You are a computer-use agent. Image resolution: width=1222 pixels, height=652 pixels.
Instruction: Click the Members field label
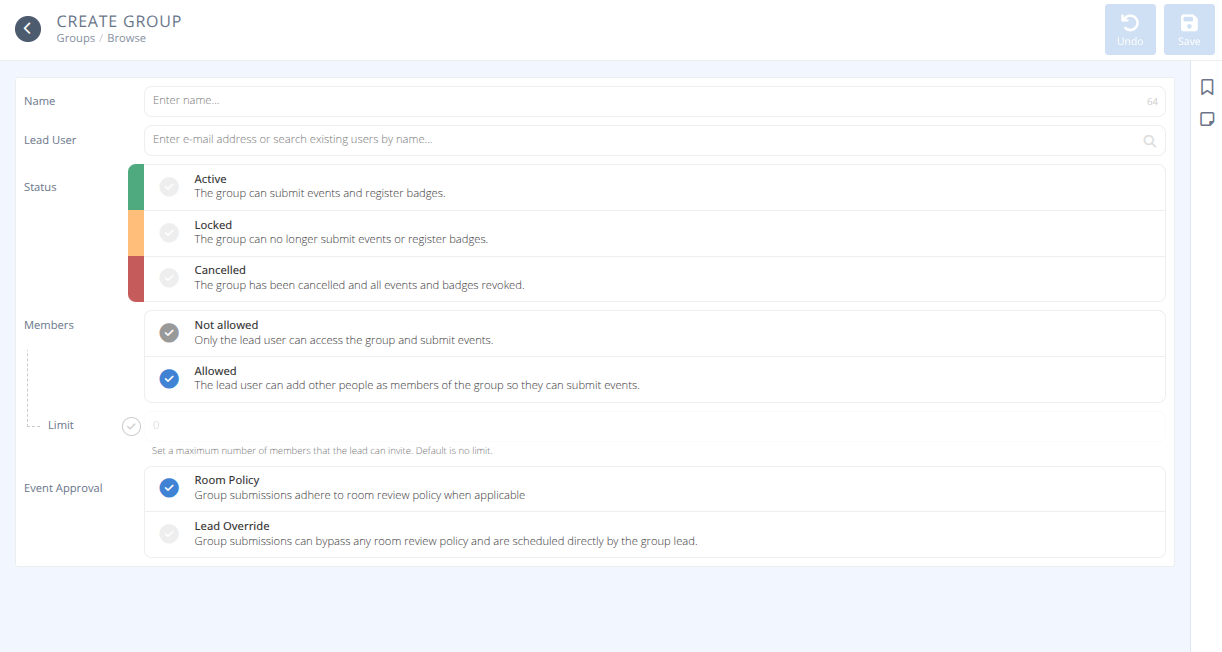pos(49,325)
